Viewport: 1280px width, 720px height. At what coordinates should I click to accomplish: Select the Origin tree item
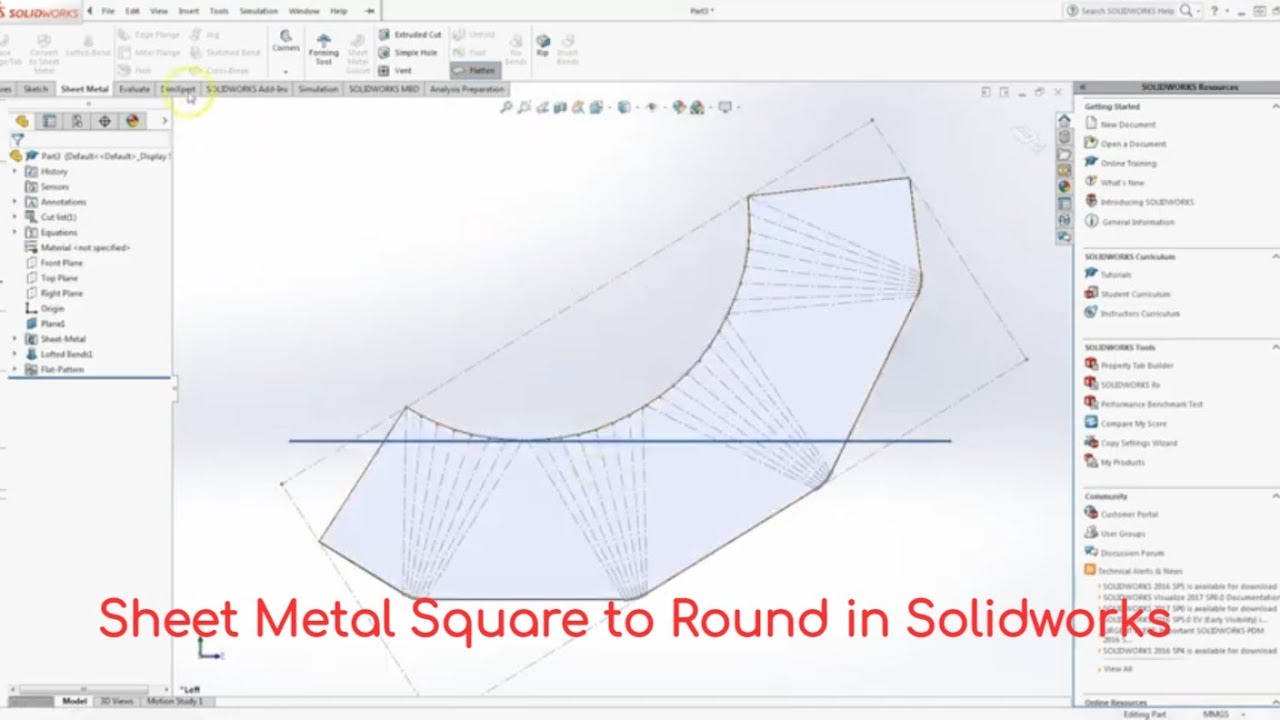[x=52, y=309]
